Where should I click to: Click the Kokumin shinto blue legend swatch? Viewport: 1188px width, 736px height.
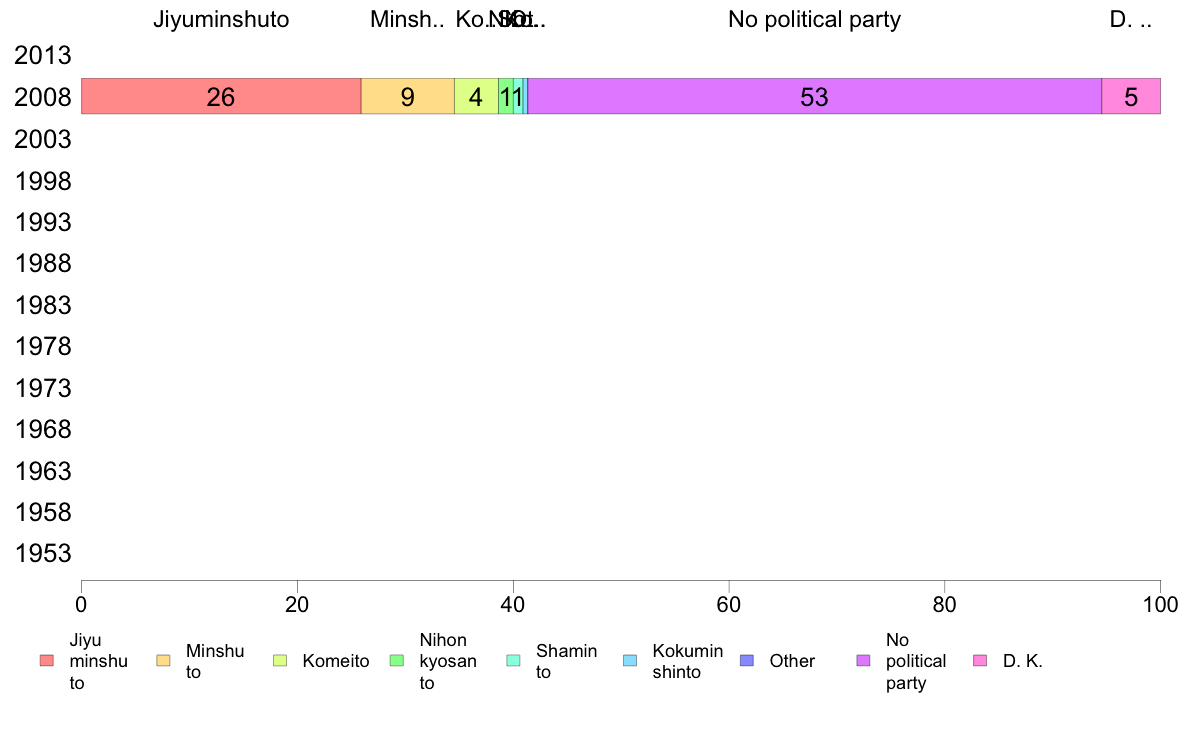(630, 661)
